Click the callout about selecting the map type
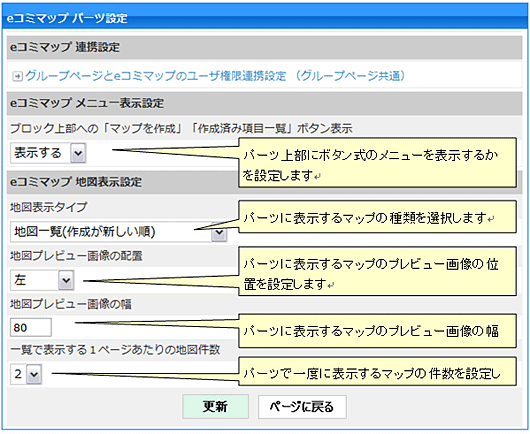The width and height of the screenshot is (530, 434). coord(378,217)
